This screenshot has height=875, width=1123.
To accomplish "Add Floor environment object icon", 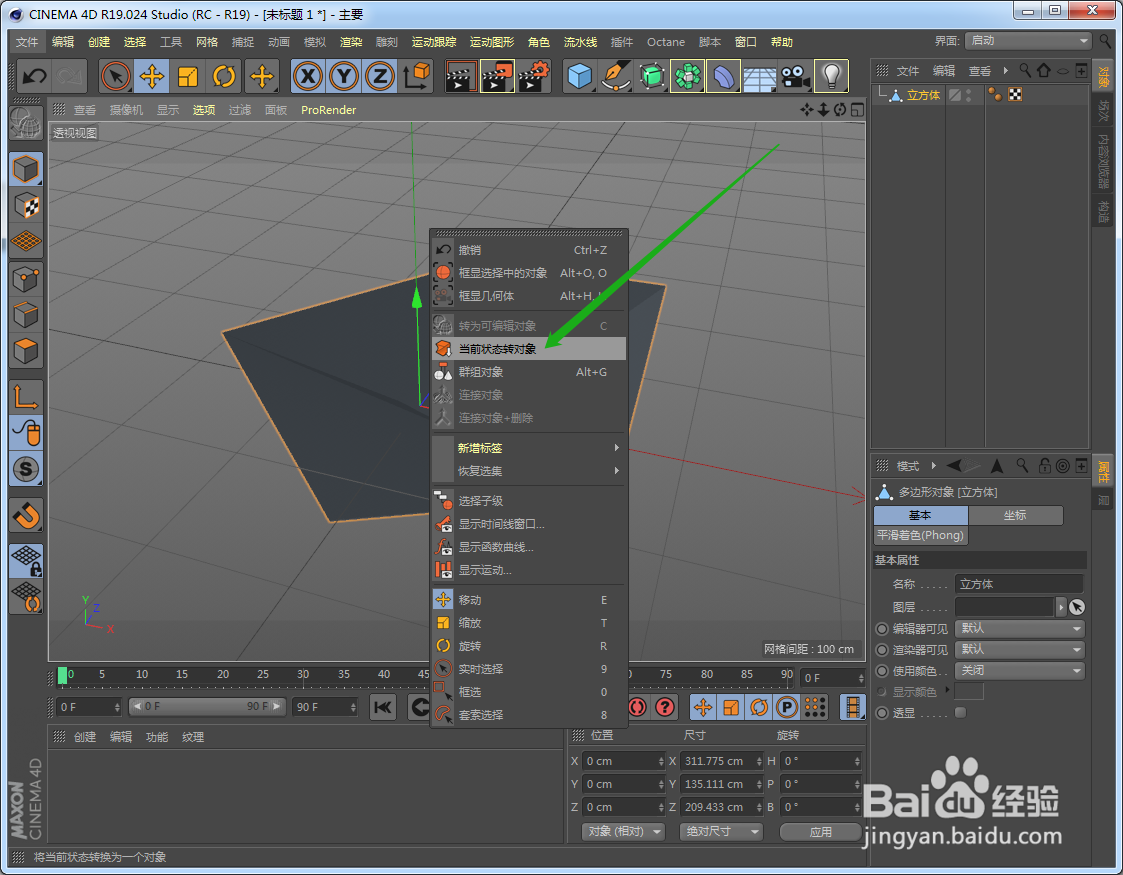I will (759, 76).
